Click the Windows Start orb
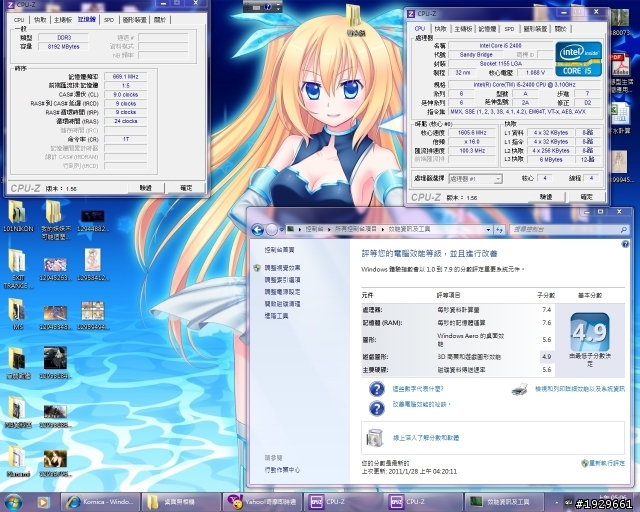640x512 pixels. [x=13, y=502]
